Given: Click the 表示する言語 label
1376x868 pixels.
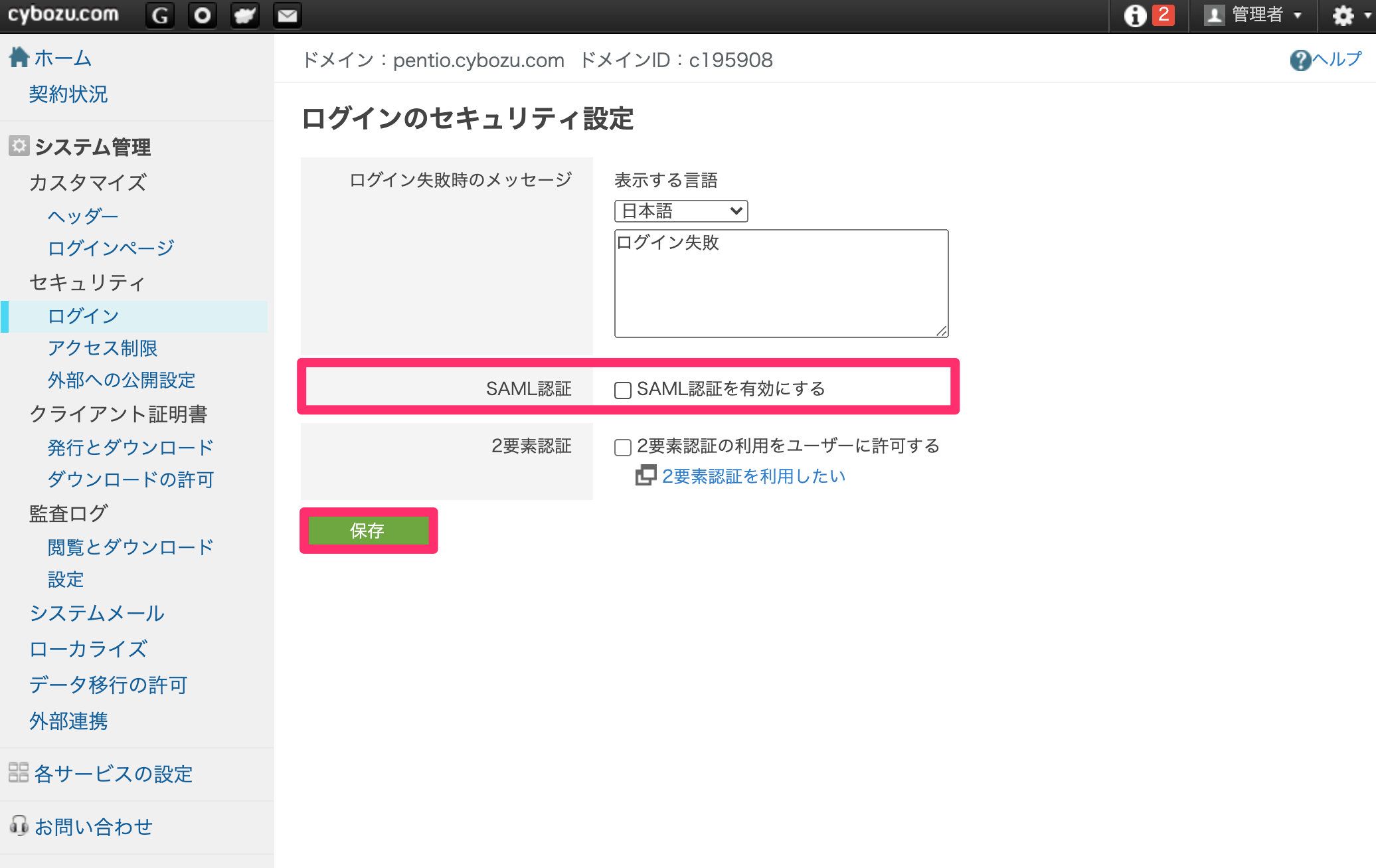Looking at the screenshot, I should tap(666, 180).
